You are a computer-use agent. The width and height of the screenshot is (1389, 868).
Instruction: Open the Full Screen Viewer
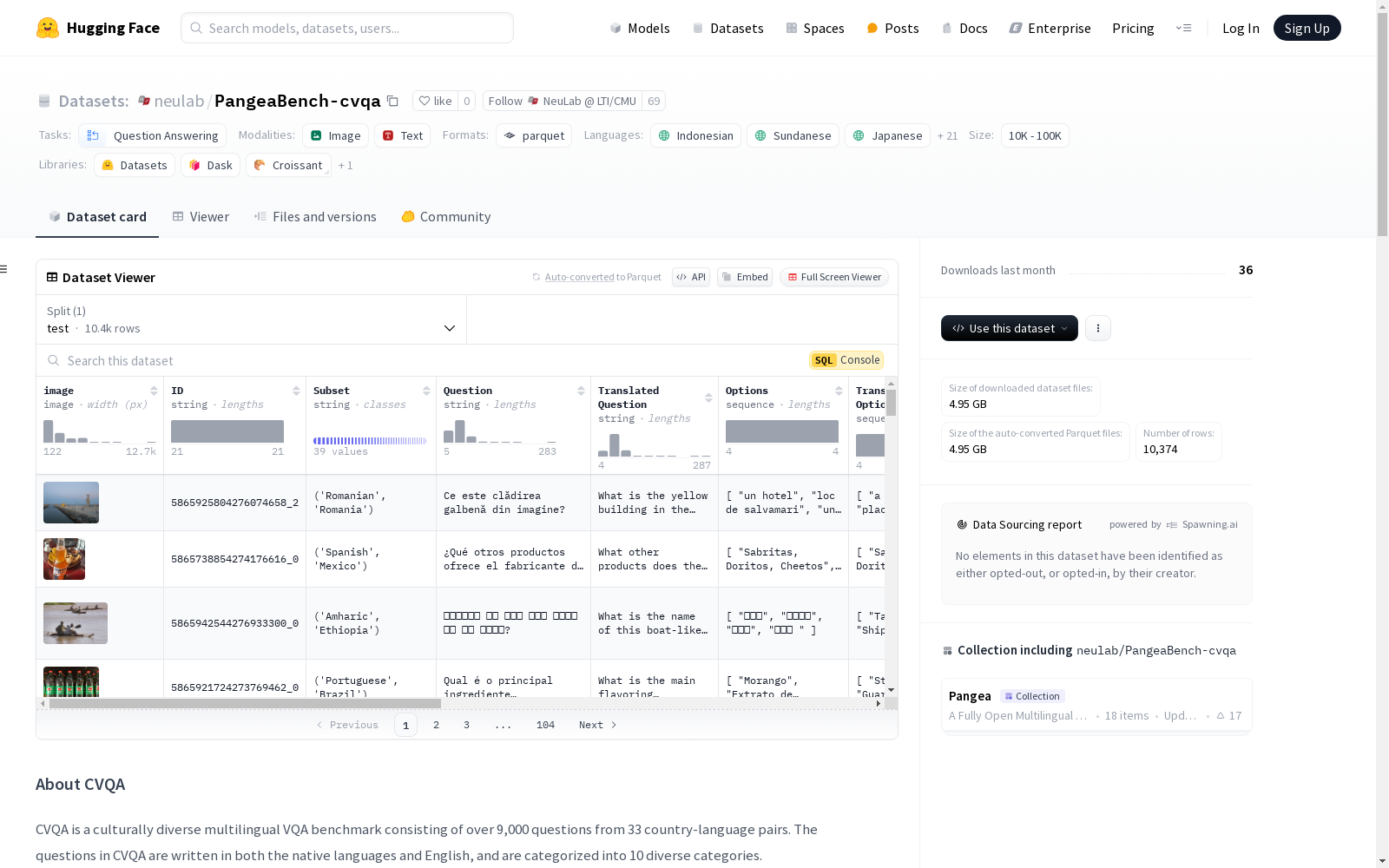point(834,277)
